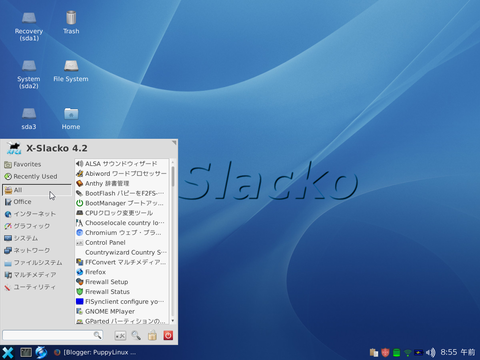This screenshot has height=360, width=480.
Task: Open the terminal launcher on panel
Action: [x=26, y=352]
